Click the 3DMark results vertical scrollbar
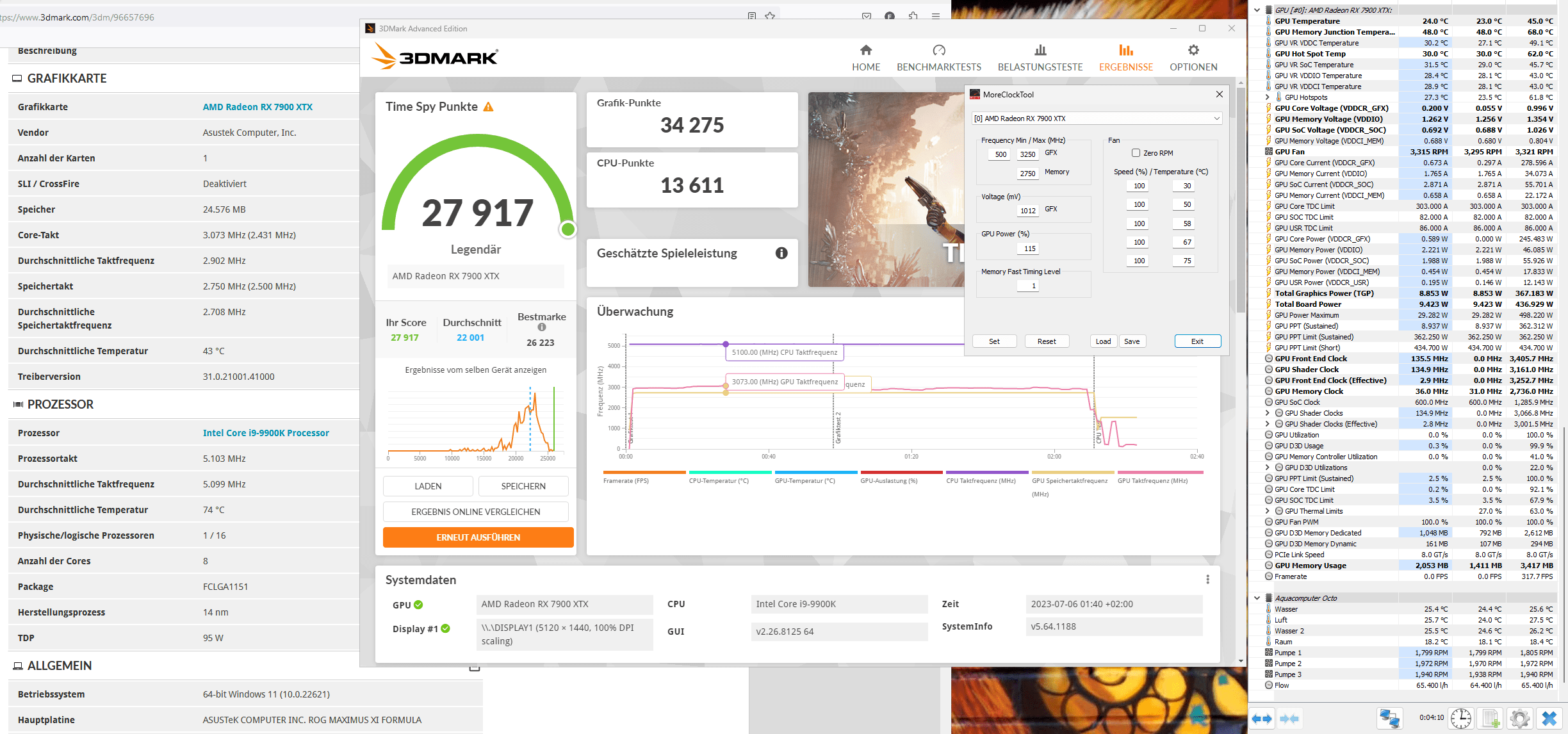1568x734 pixels. [x=1241, y=199]
